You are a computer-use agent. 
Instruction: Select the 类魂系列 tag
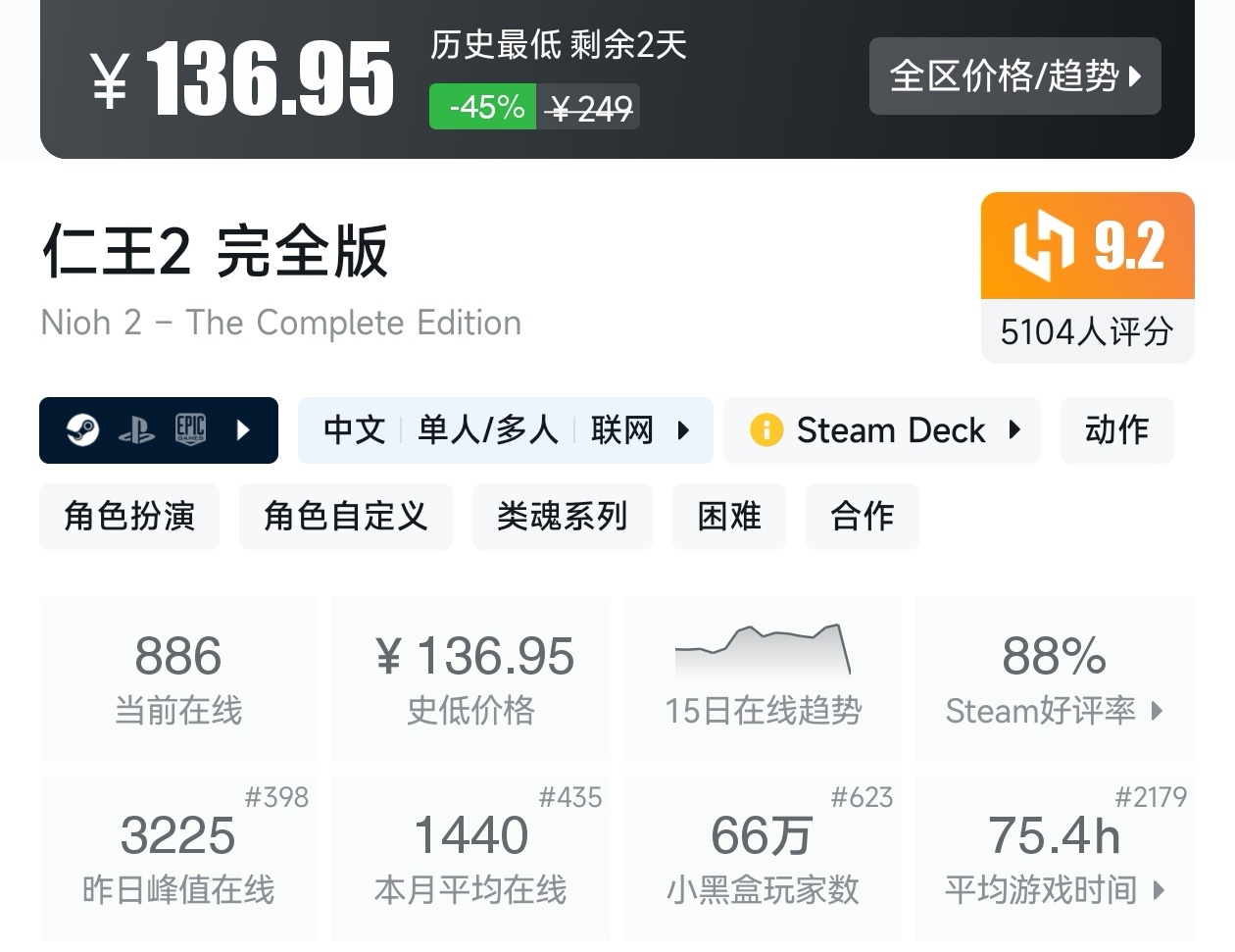point(562,516)
